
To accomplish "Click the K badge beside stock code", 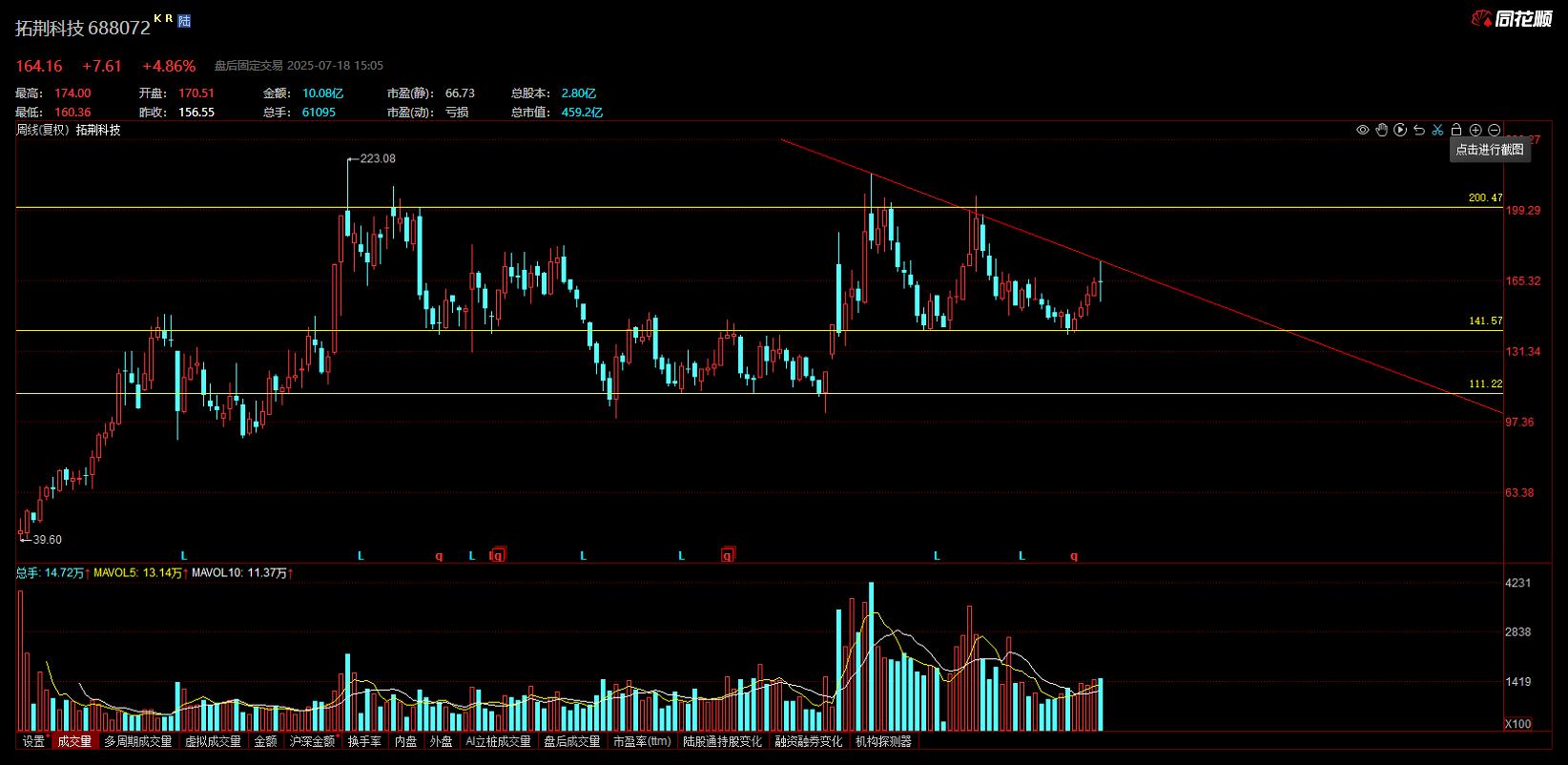I will pyautogui.click(x=157, y=18).
